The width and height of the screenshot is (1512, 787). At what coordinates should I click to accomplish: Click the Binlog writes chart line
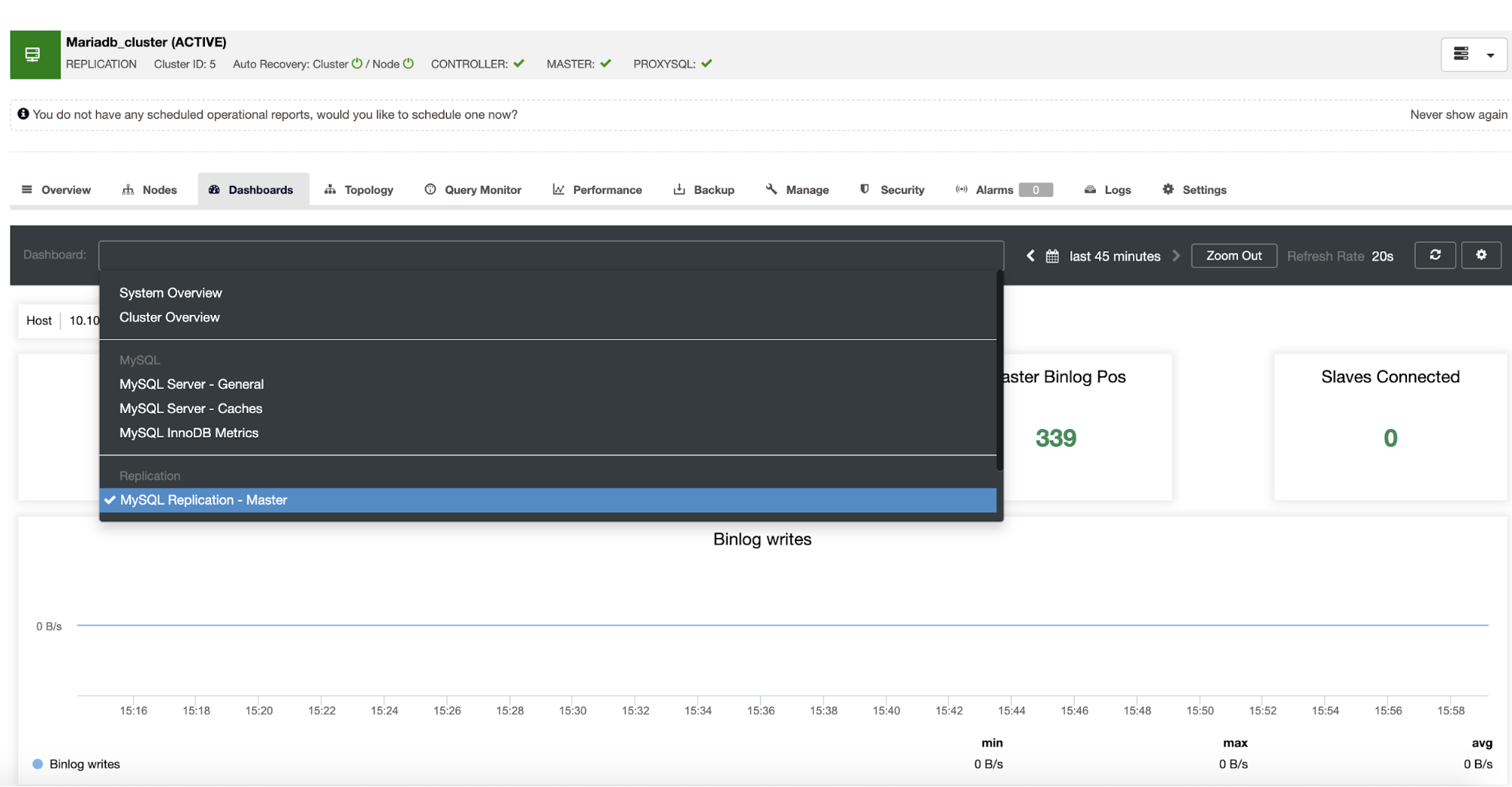pos(783,625)
